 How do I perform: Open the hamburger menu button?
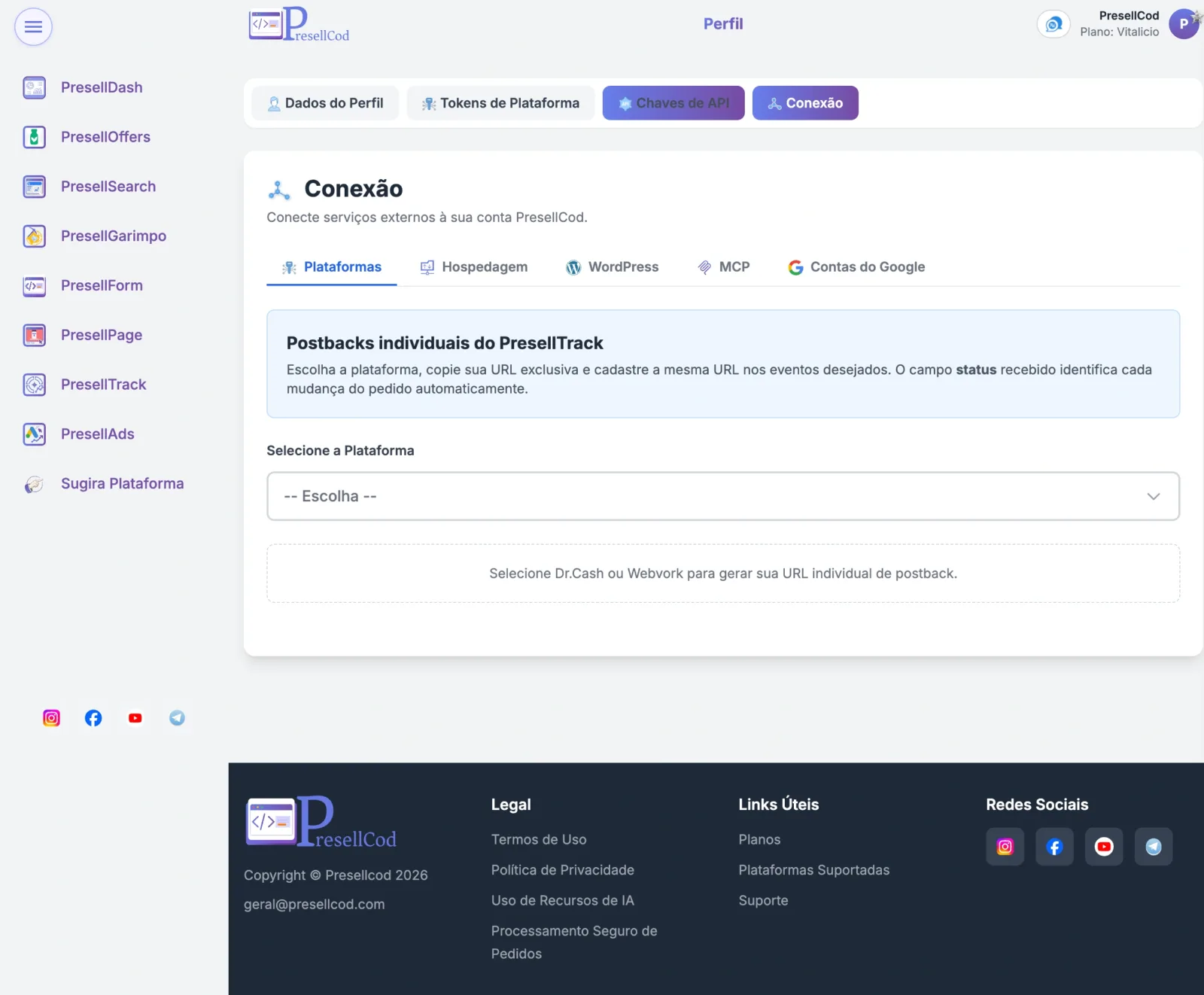33,27
